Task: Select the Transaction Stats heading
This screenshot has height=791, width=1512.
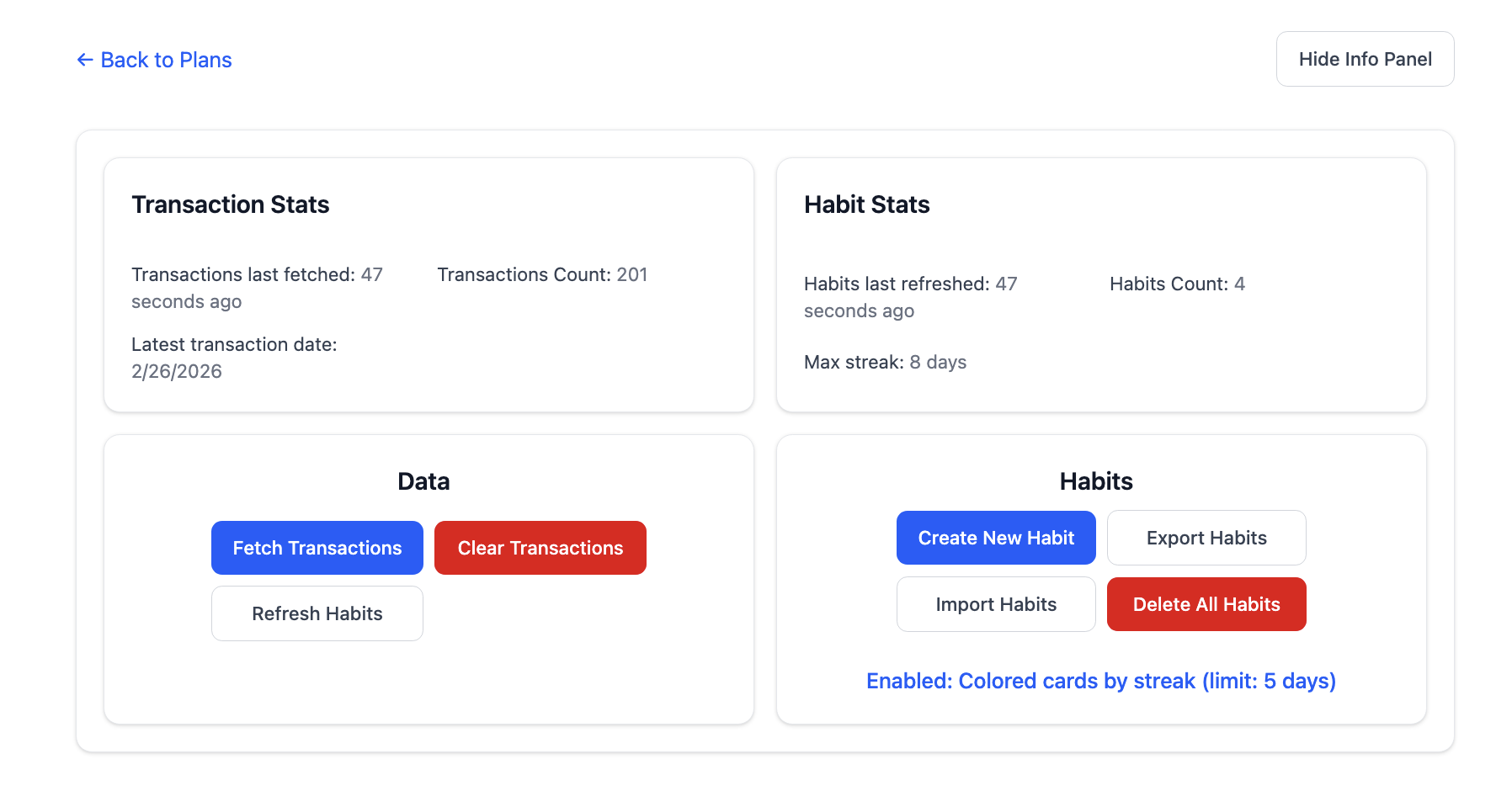Action: [x=230, y=204]
